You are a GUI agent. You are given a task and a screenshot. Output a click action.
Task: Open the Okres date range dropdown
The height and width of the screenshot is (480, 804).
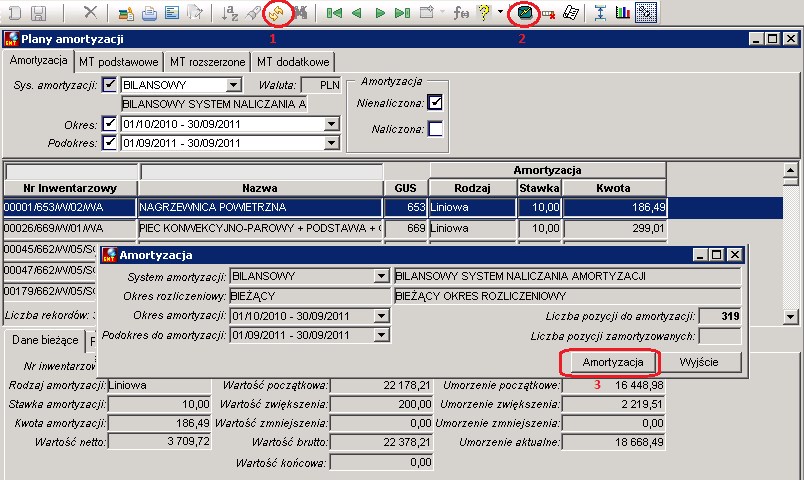pos(332,124)
